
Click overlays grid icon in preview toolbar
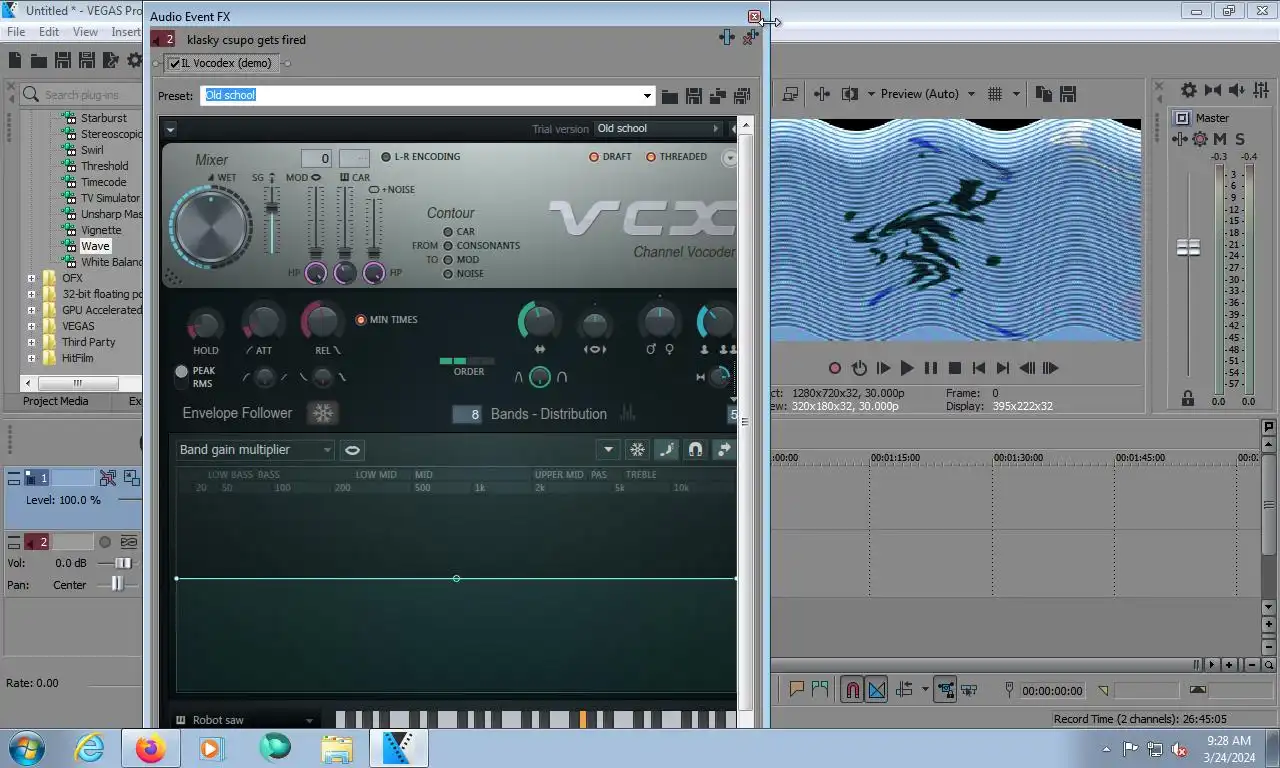pos(995,94)
